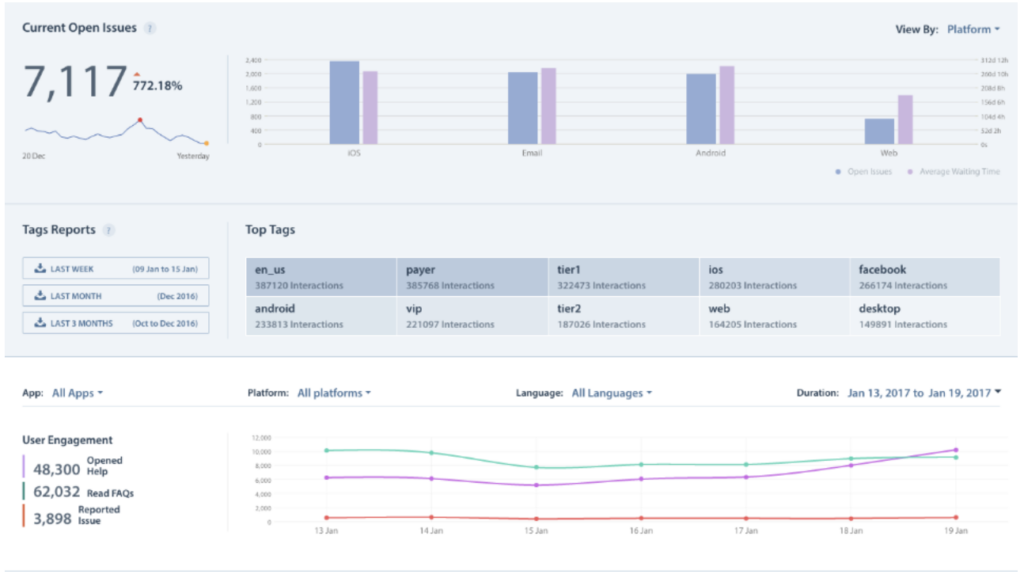Viewport: 1024px width, 578px height.
Task: Expand the All Apps dropdown
Action: click(x=77, y=394)
